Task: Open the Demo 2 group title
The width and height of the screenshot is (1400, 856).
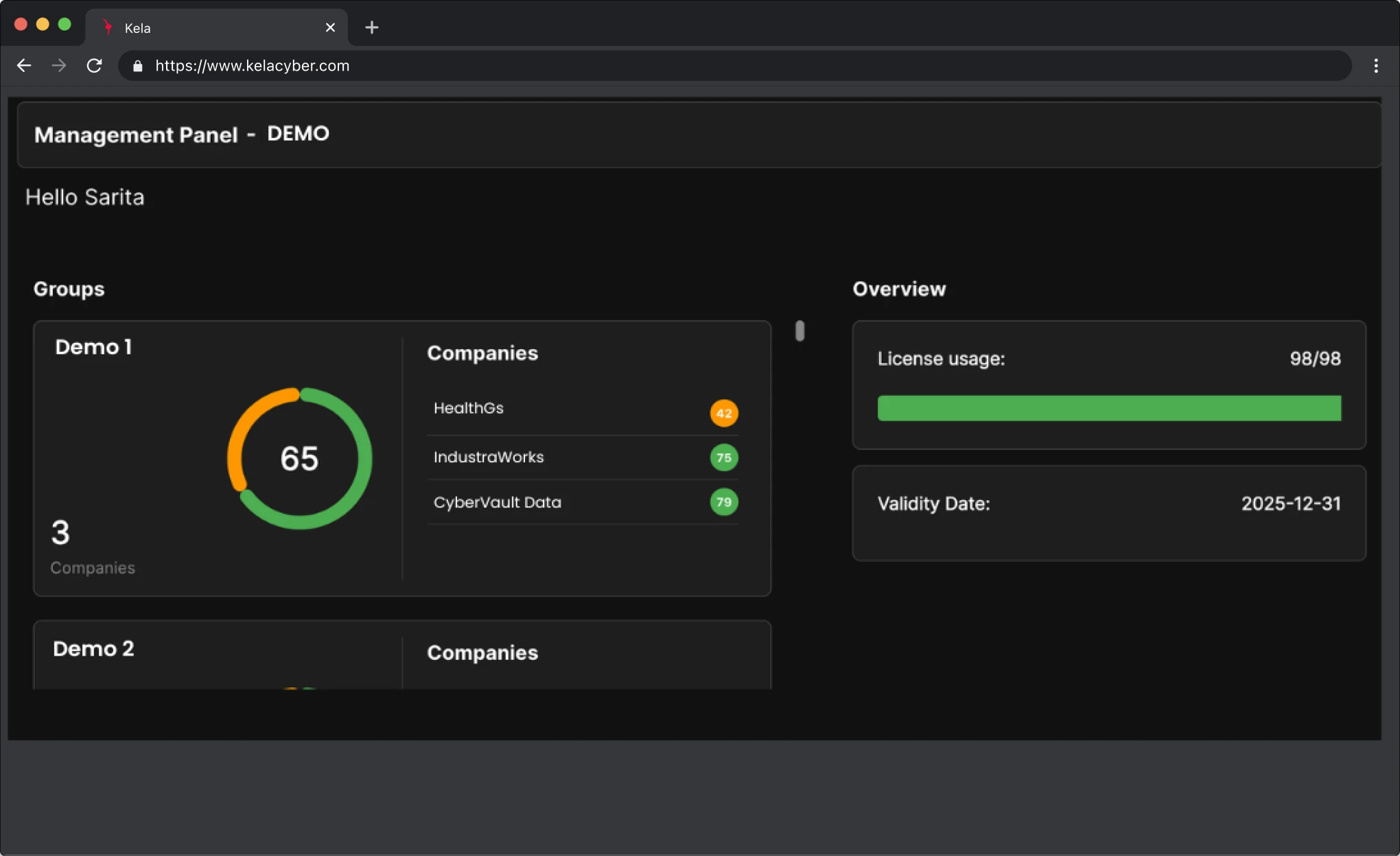Action: point(93,649)
